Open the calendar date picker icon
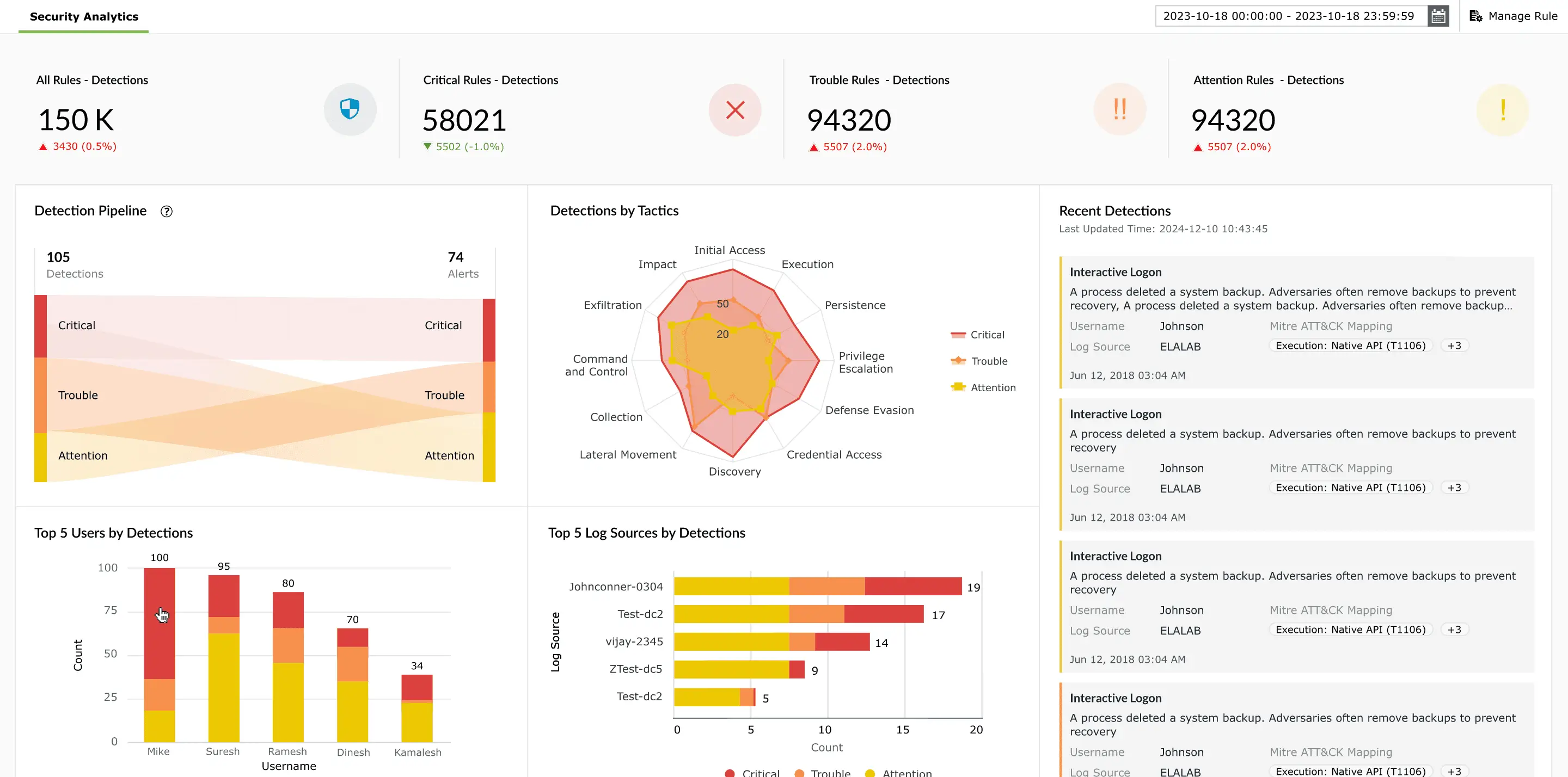Screen dimensions: 1568x777 (1438, 16)
